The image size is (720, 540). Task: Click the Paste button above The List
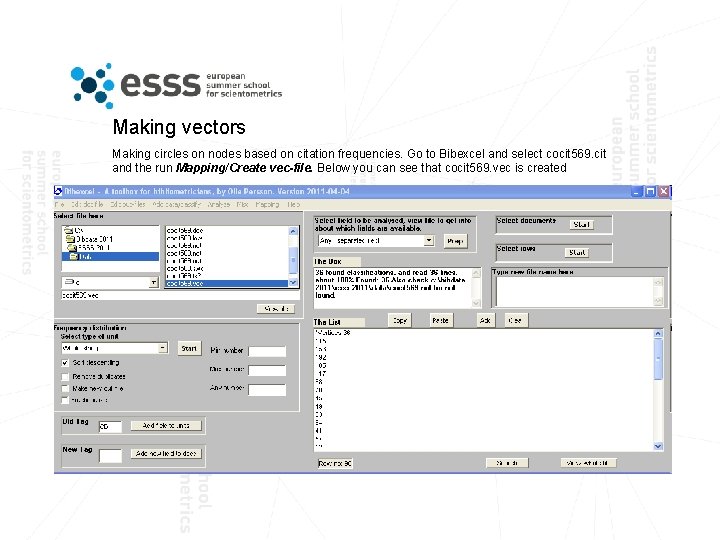pos(440,321)
